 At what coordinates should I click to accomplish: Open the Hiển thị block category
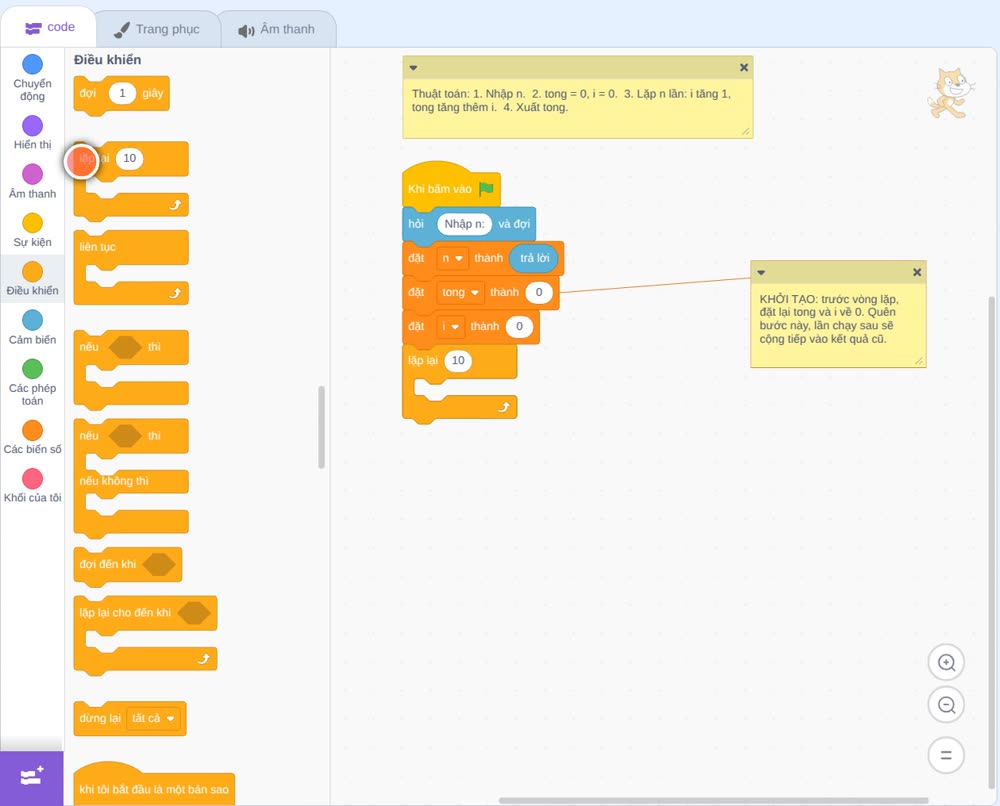coord(32,133)
